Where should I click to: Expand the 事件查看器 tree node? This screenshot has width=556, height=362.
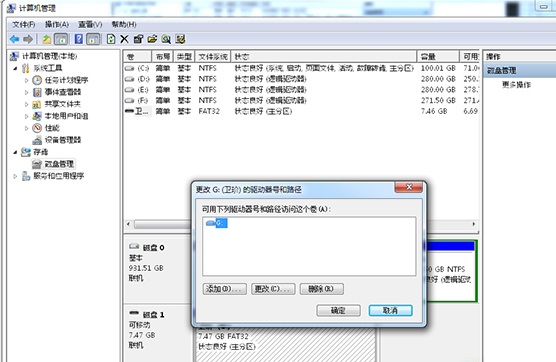click(26, 93)
